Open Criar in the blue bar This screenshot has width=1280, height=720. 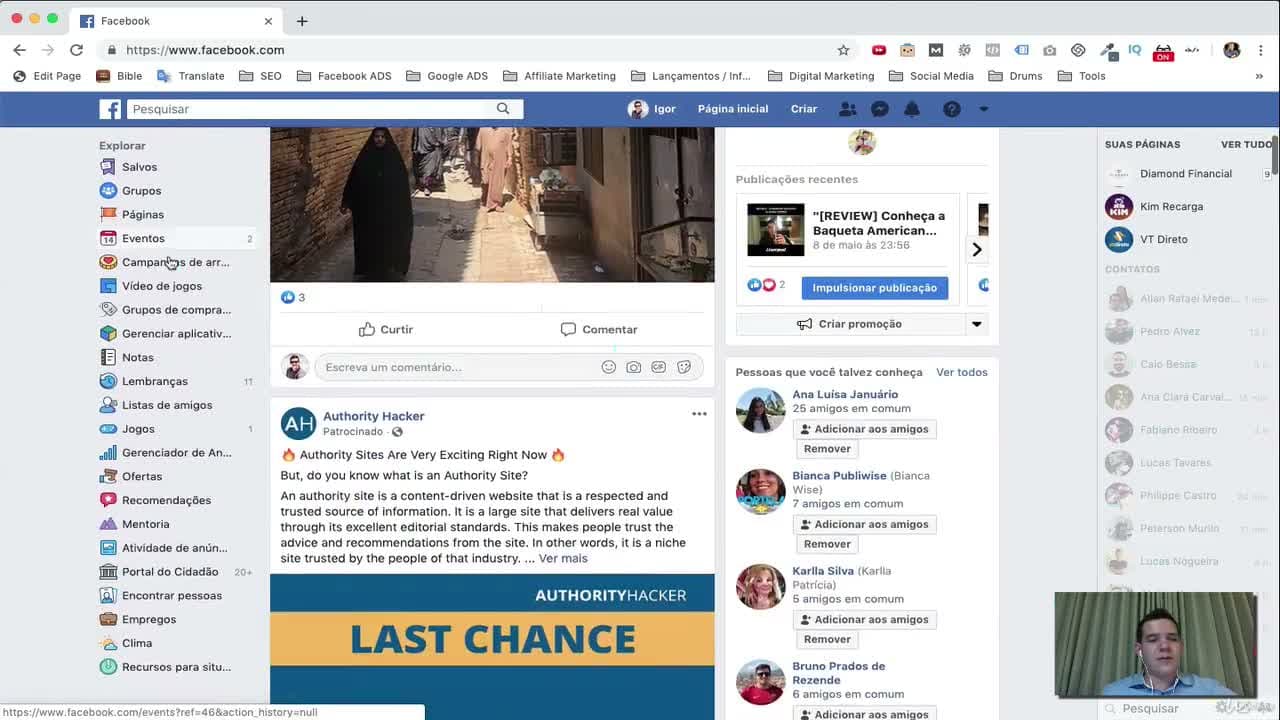(804, 109)
